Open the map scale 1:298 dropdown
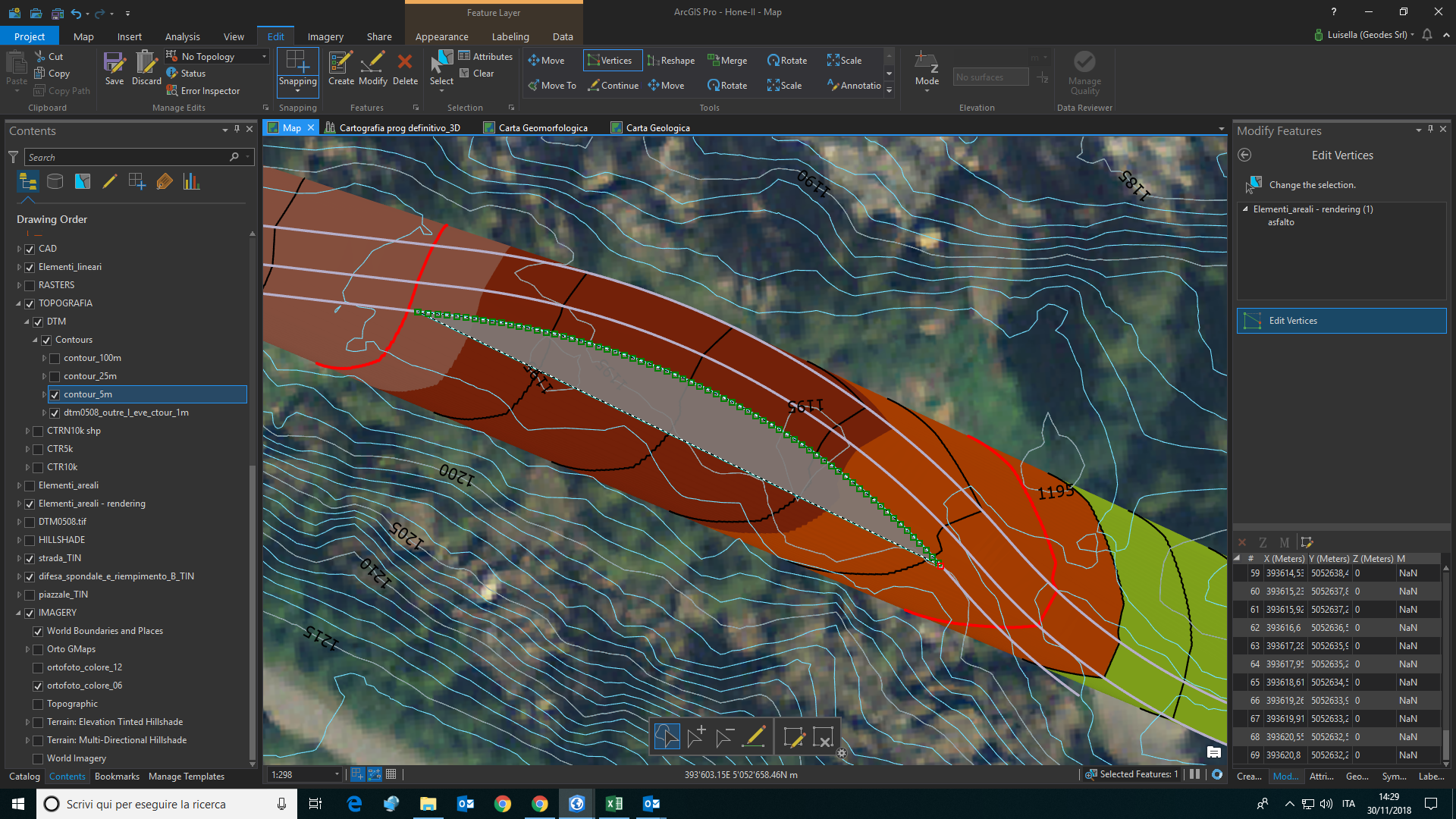Image resolution: width=1456 pixels, height=819 pixels. pyautogui.click(x=337, y=774)
